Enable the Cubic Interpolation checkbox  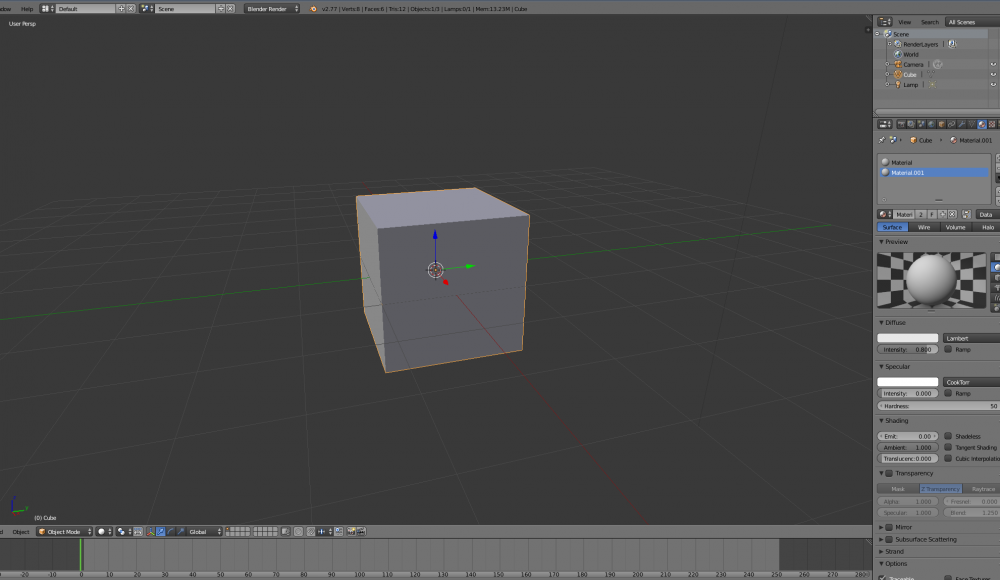948,458
